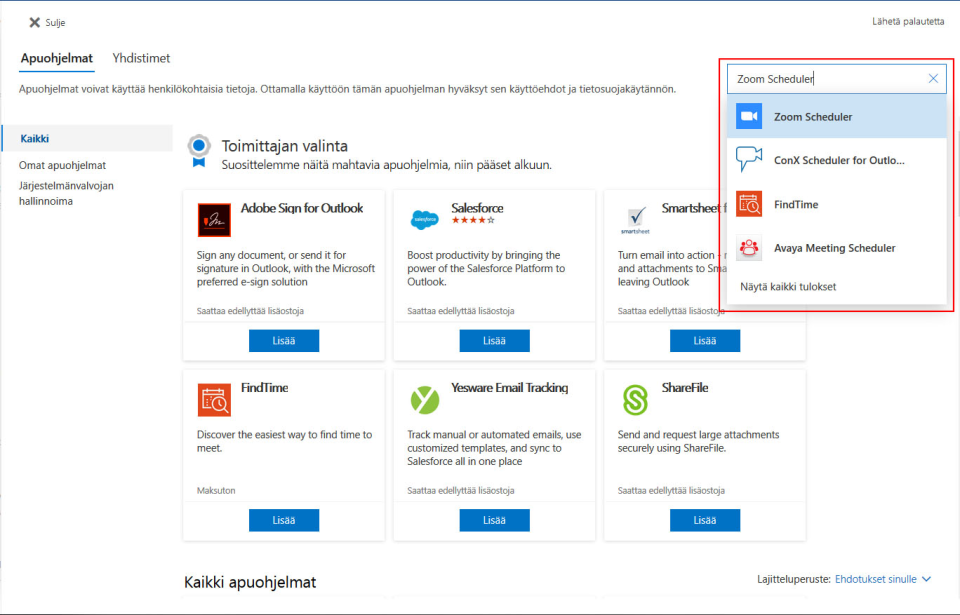Image resolution: width=960 pixels, height=615 pixels.
Task: Click the ConX Scheduler speech bubble icon
Action: pyautogui.click(x=749, y=160)
